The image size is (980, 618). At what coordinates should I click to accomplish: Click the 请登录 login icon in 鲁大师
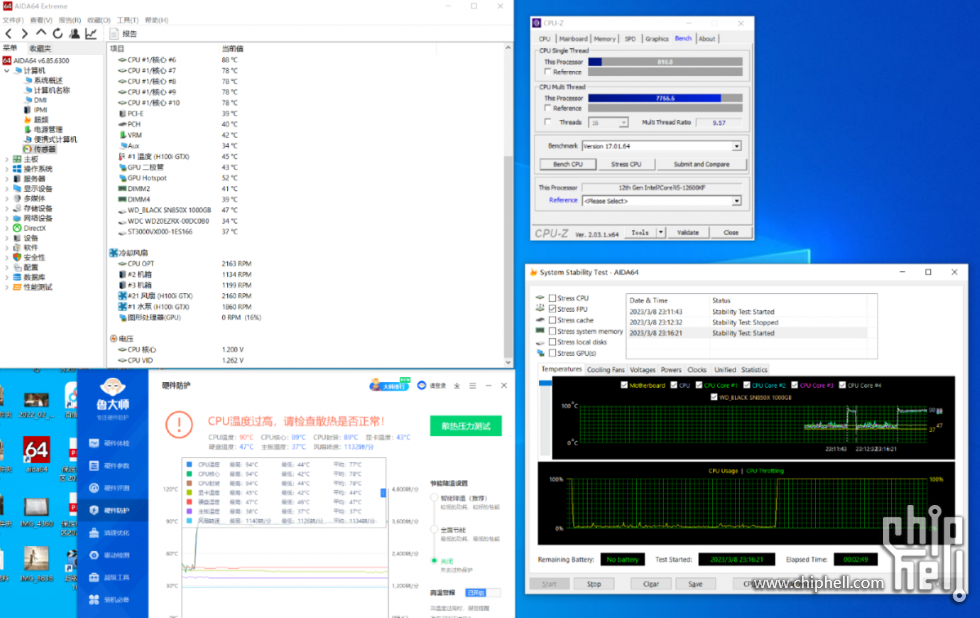pos(421,386)
